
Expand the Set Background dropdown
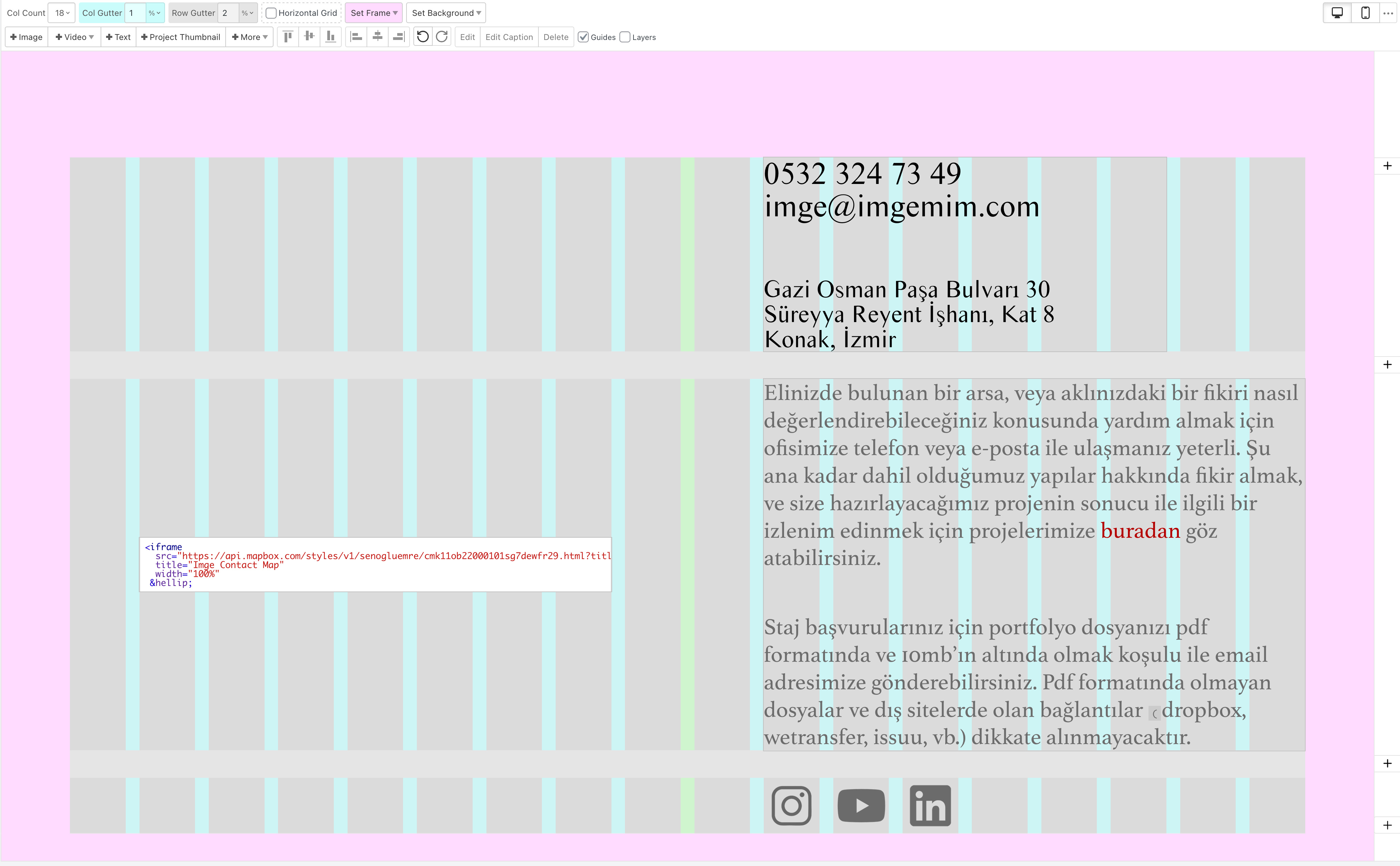click(x=446, y=13)
